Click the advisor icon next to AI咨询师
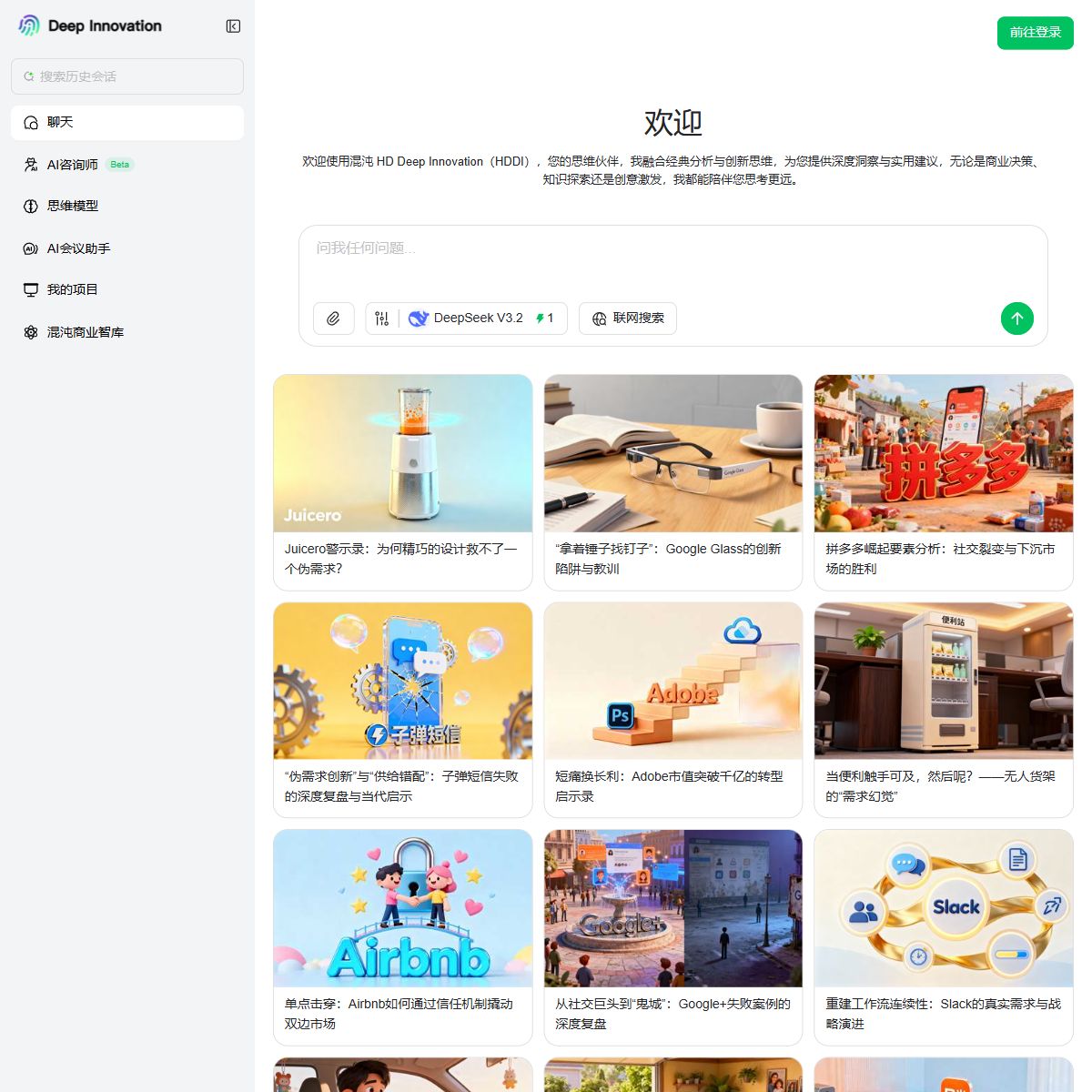This screenshot has width=1092, height=1092. (x=31, y=165)
